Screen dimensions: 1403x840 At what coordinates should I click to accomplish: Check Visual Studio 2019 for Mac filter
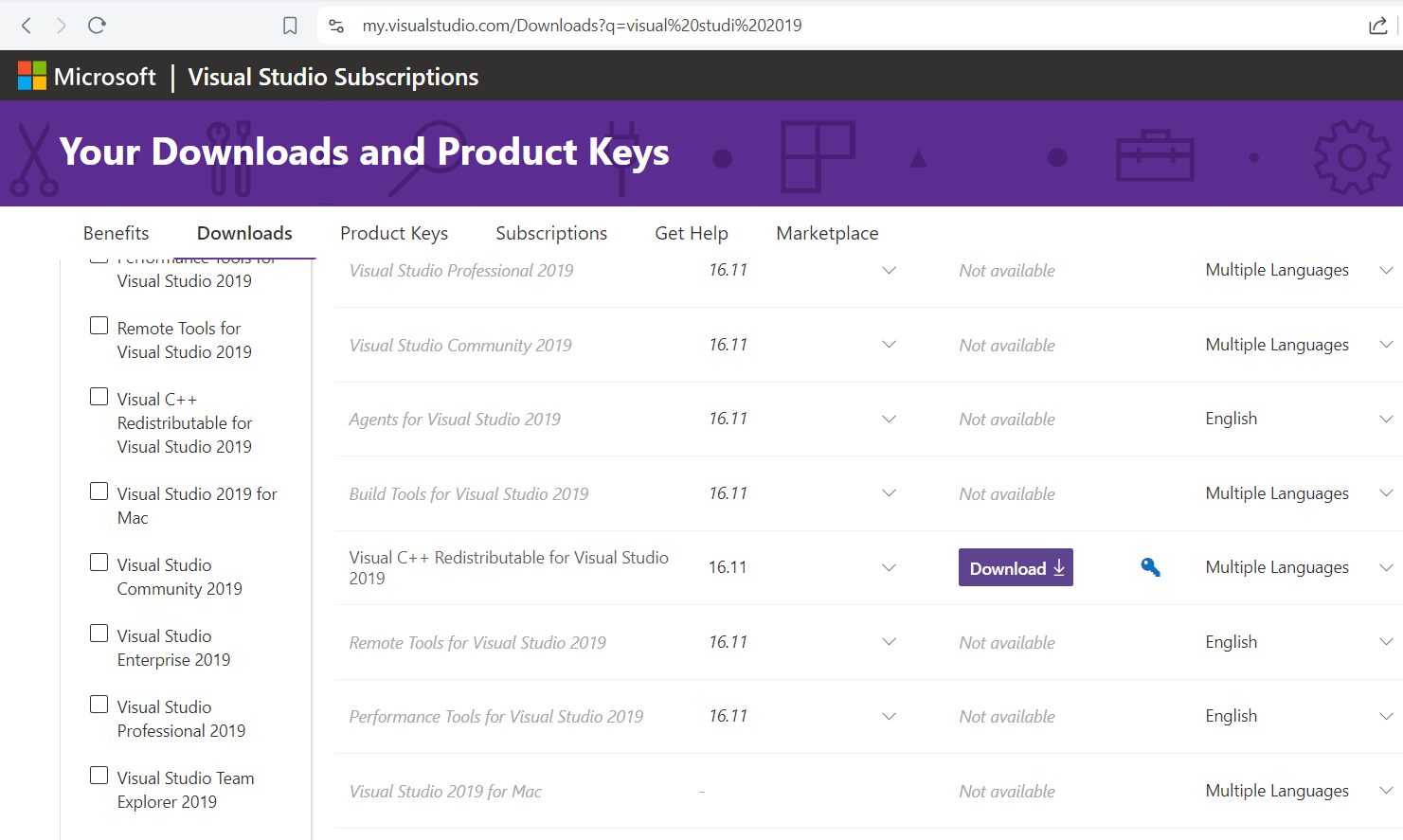click(99, 491)
